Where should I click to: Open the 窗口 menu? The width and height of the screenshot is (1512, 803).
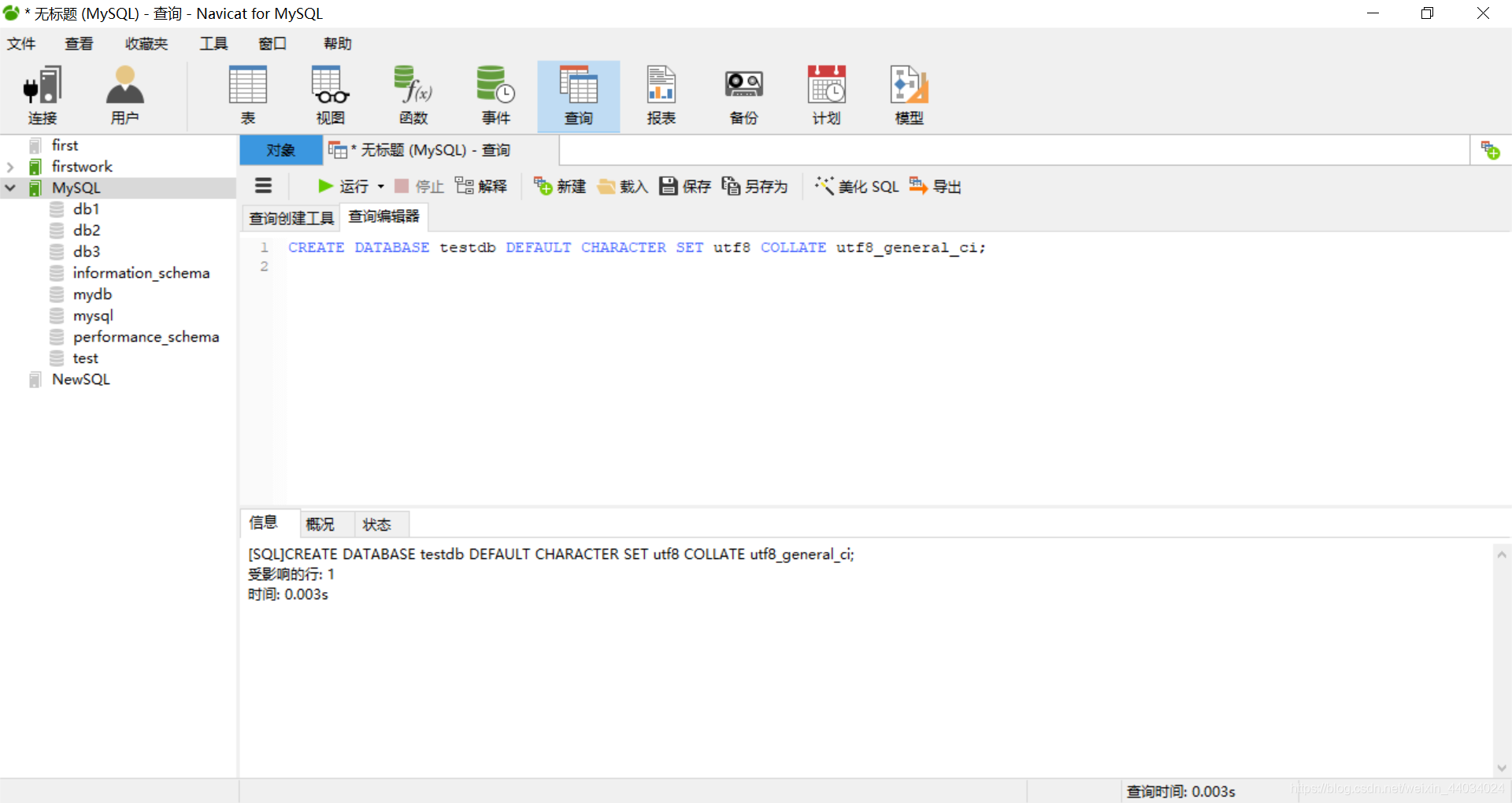pos(272,43)
